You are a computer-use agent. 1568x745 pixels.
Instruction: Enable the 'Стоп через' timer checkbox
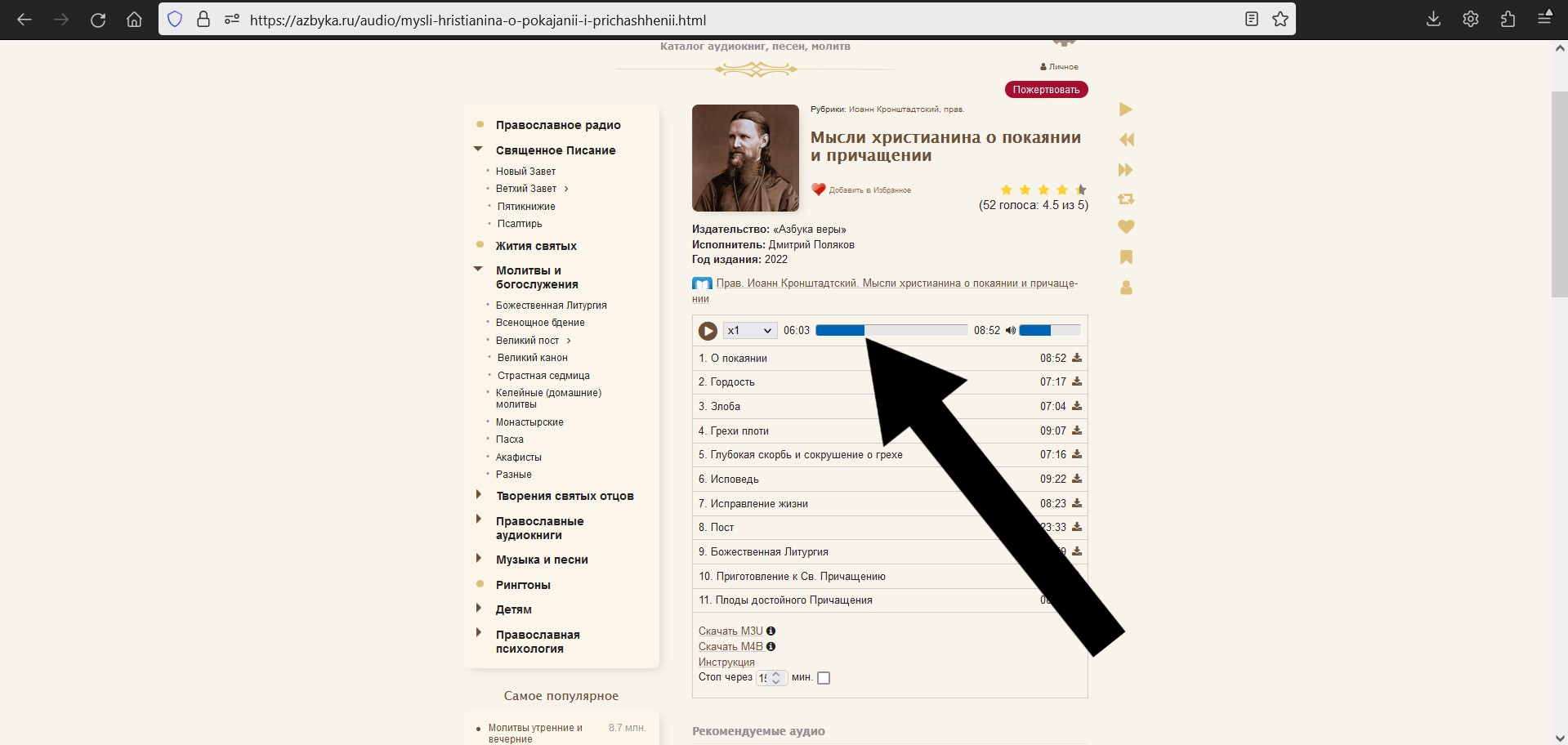tap(824, 678)
